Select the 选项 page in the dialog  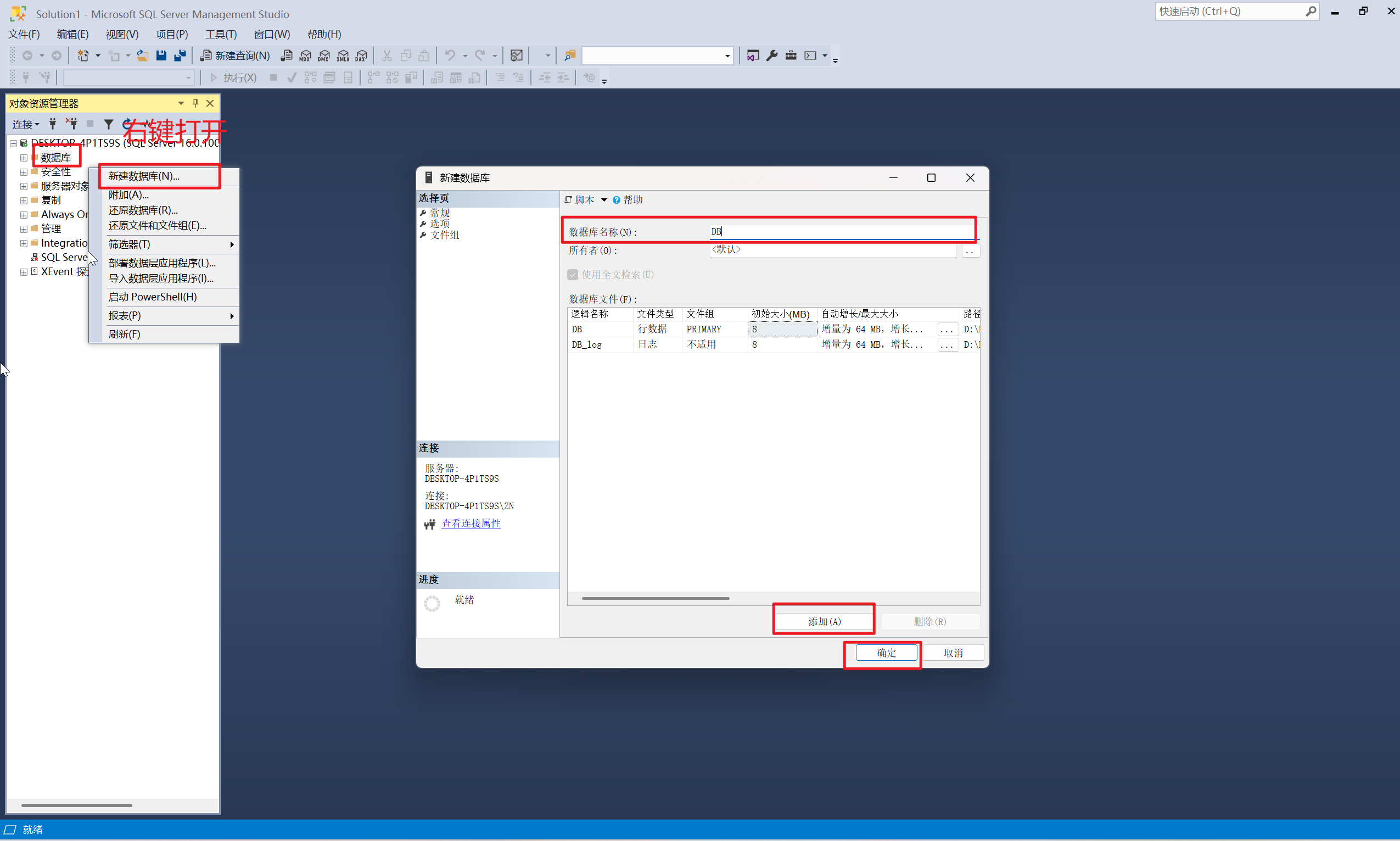[x=439, y=224]
